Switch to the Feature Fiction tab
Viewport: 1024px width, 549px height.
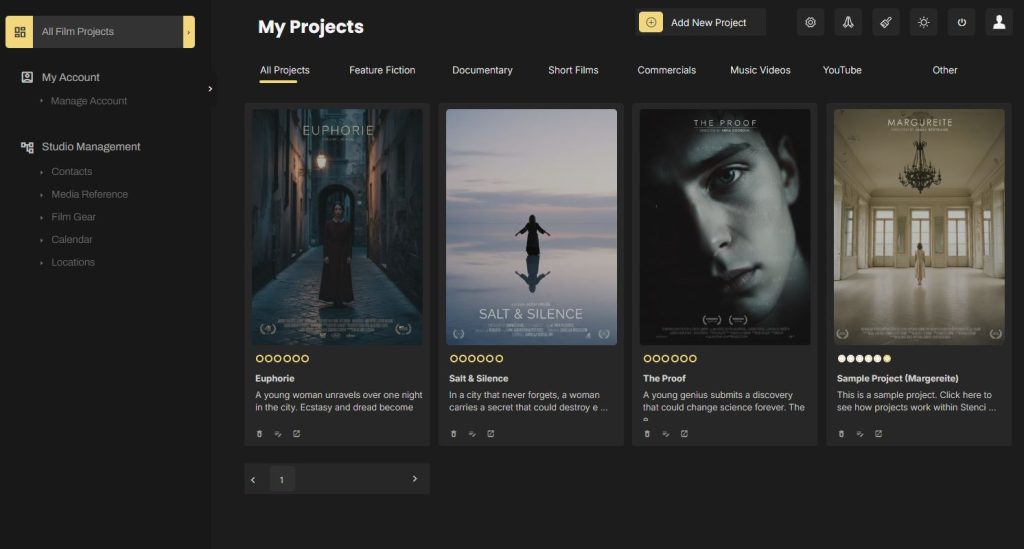coord(382,70)
